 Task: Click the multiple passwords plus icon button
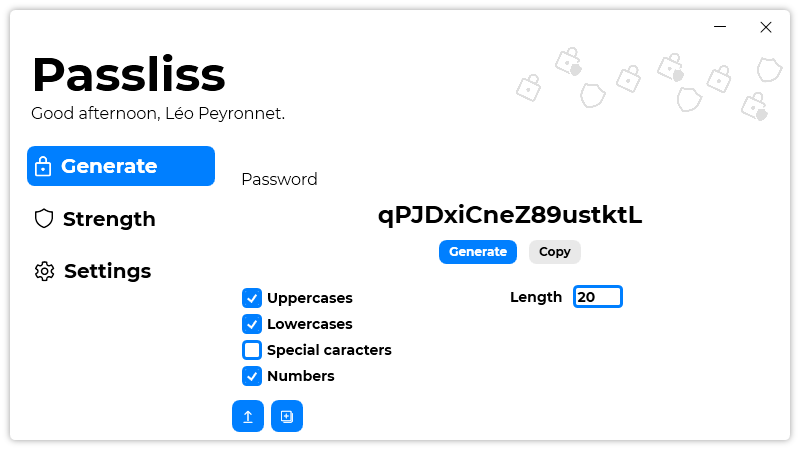click(x=287, y=416)
